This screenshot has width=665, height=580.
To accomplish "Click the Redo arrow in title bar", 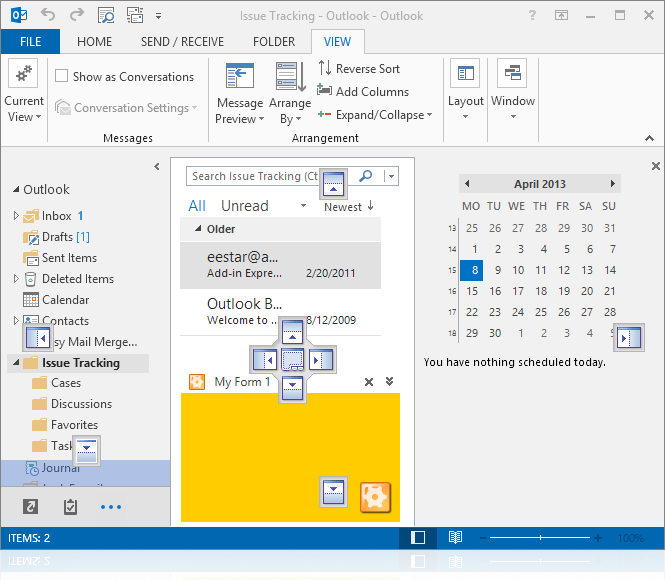I will pos(77,15).
